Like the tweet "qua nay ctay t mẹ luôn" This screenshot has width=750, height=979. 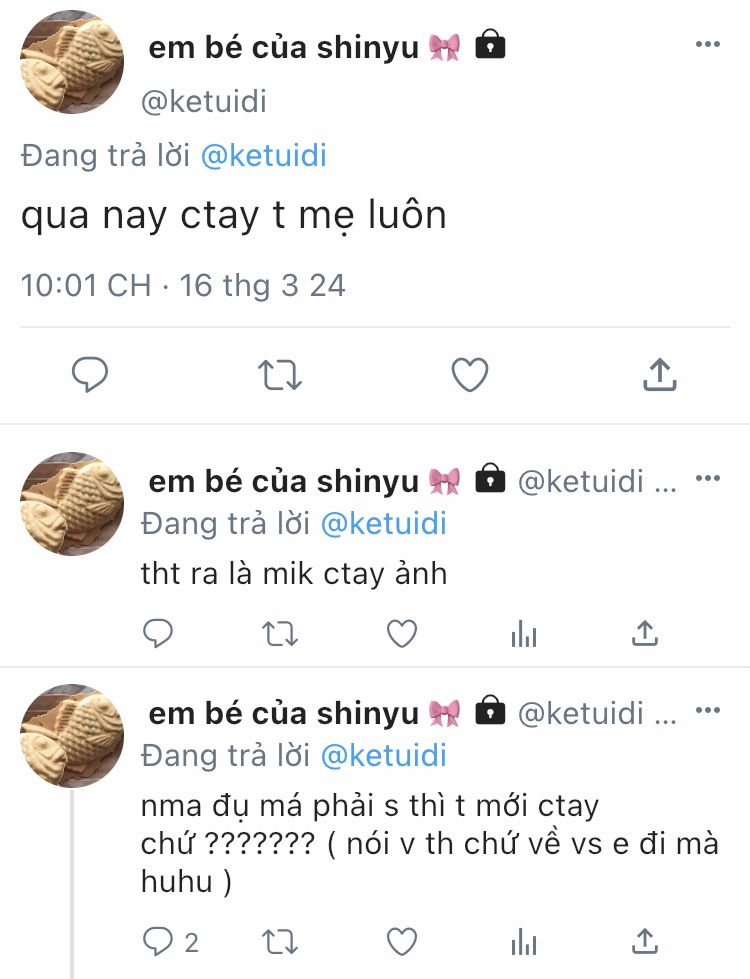(x=469, y=375)
